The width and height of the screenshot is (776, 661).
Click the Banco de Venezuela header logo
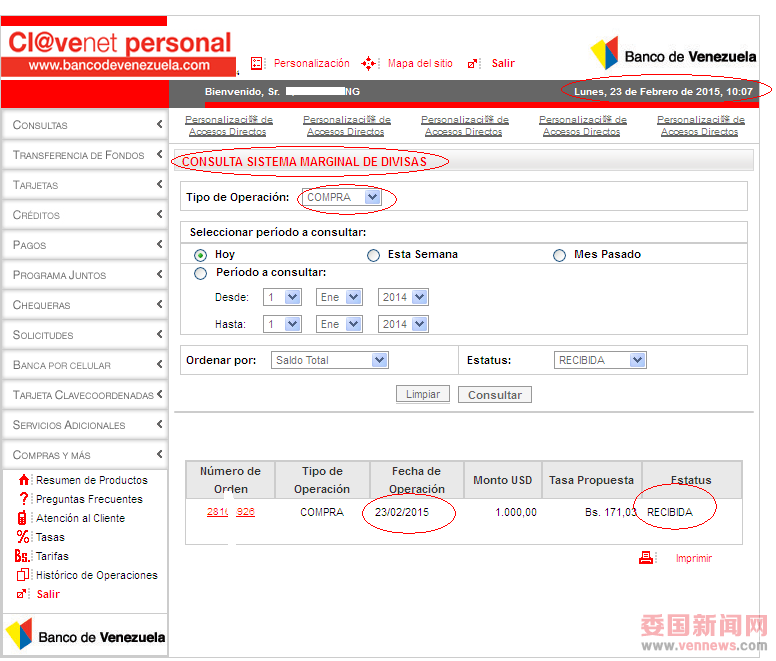pyautogui.click(x=673, y=53)
